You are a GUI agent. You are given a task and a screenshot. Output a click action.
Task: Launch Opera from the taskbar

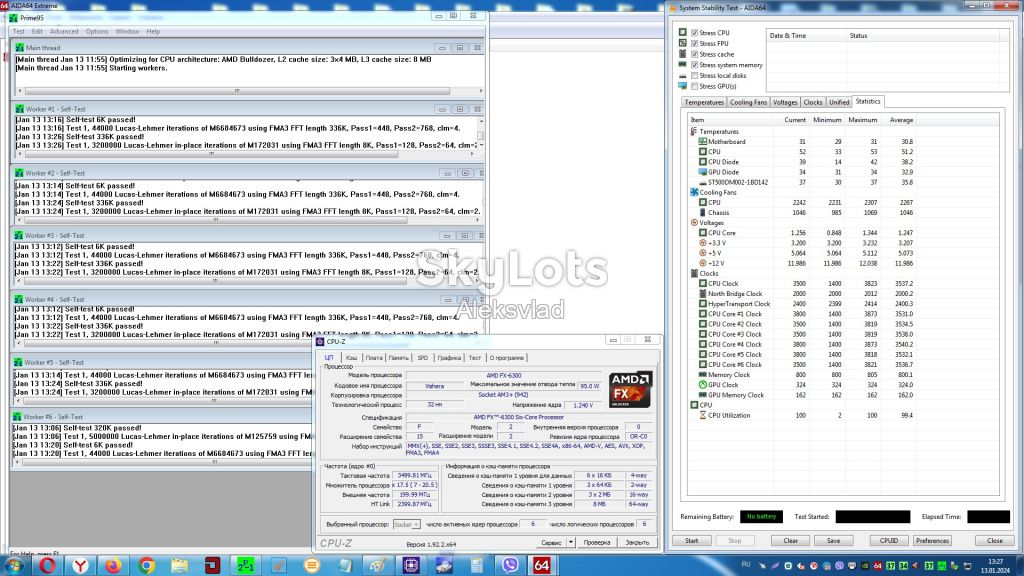pyautogui.click(x=47, y=565)
